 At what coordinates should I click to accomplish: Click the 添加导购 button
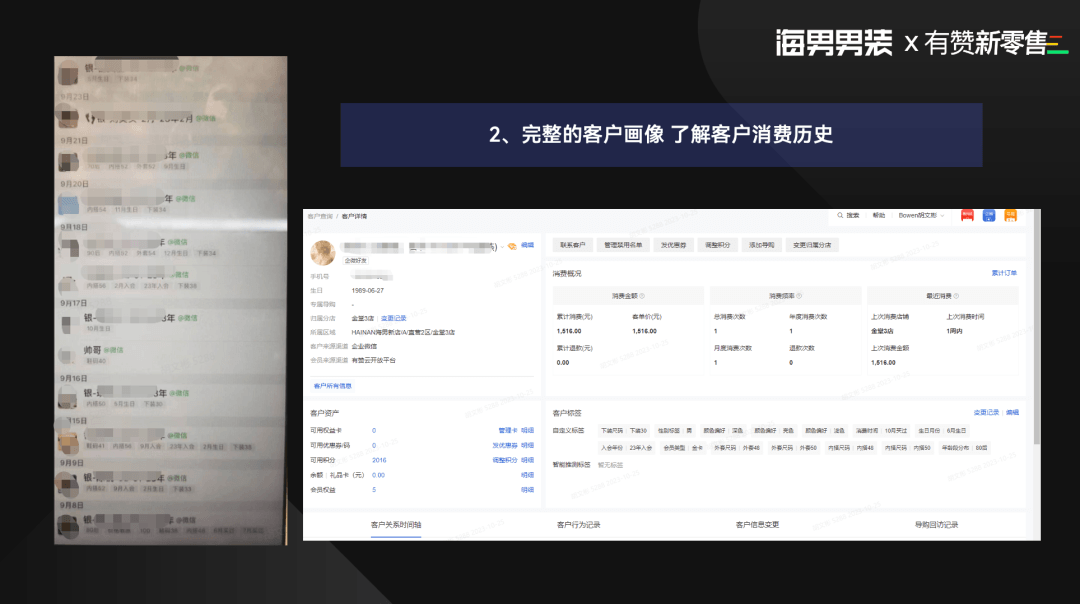[762, 245]
